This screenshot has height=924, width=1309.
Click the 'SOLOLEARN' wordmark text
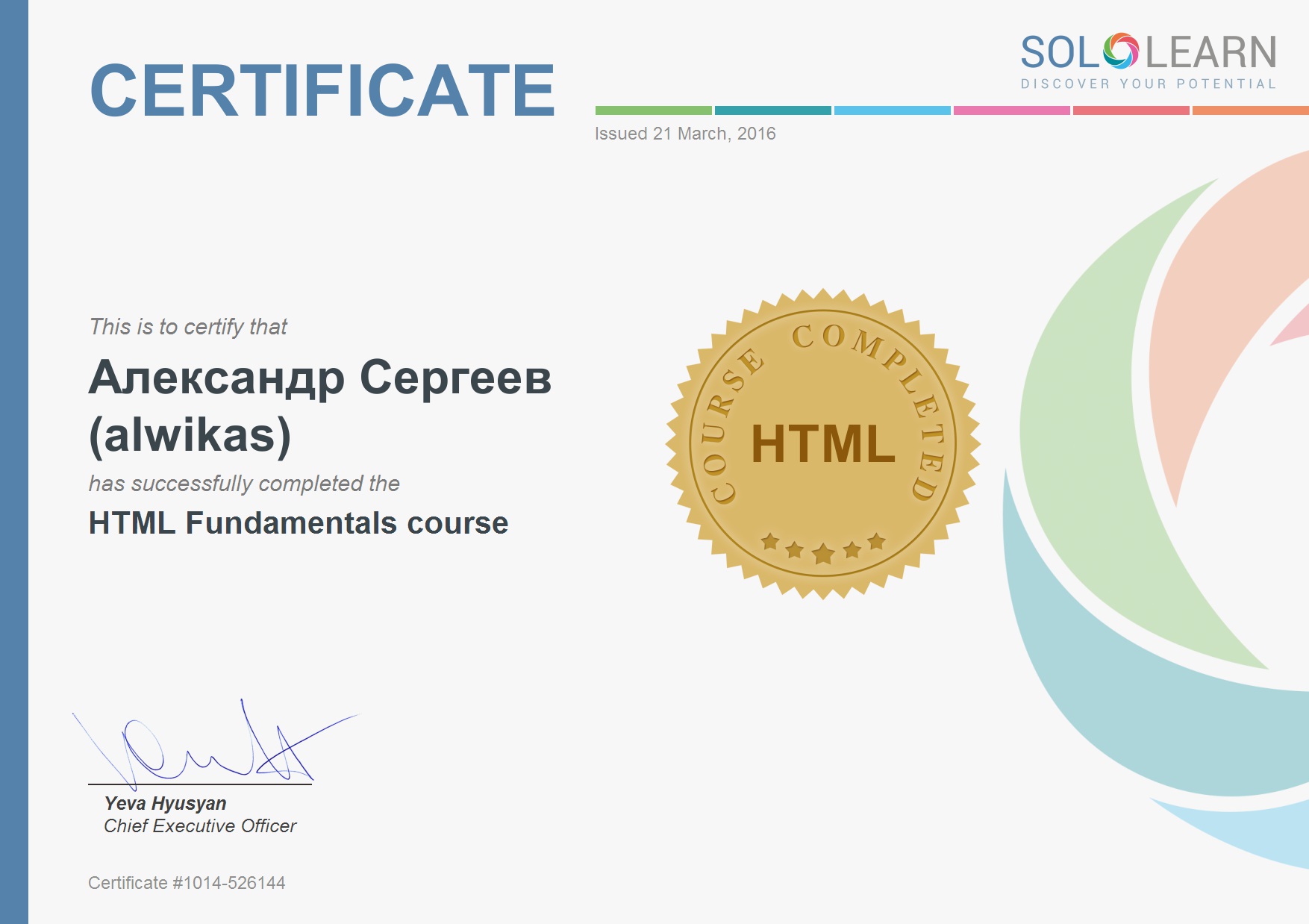(1149, 52)
